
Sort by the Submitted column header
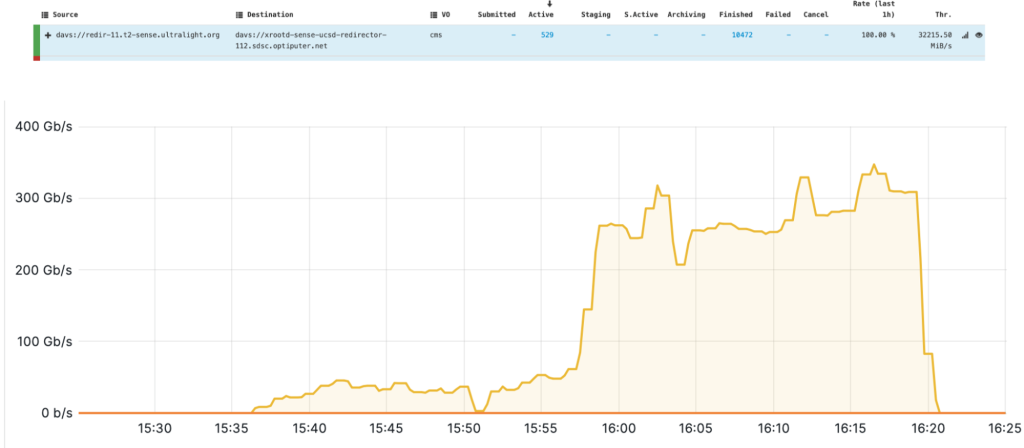point(497,15)
